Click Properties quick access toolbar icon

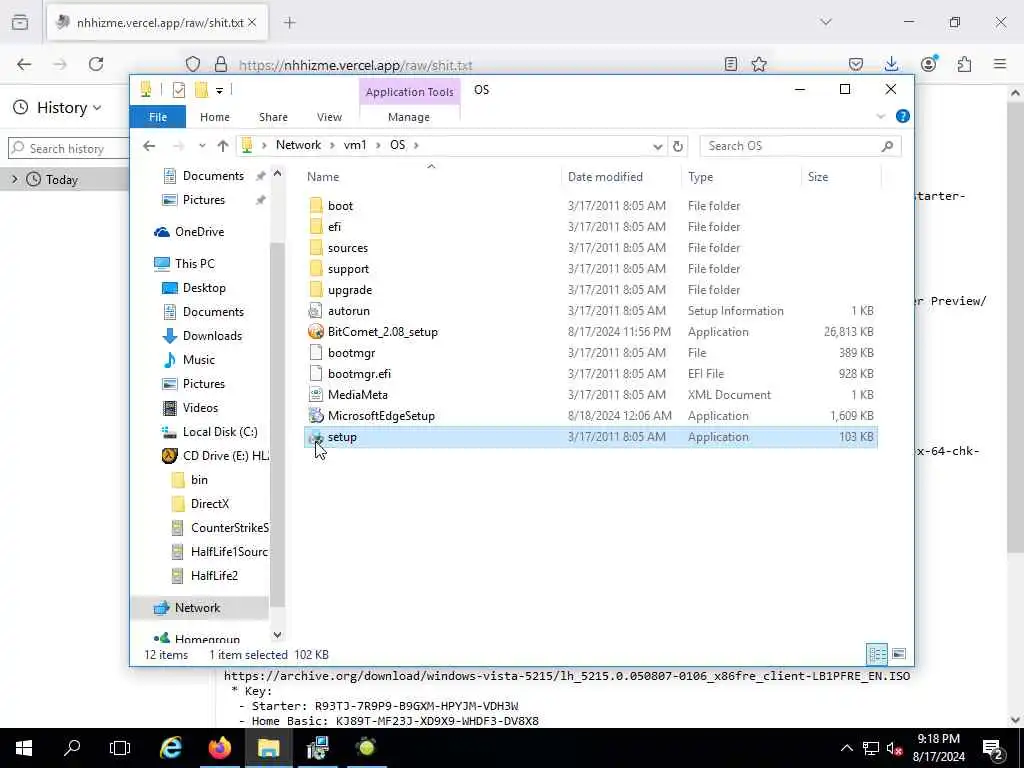tap(178, 90)
